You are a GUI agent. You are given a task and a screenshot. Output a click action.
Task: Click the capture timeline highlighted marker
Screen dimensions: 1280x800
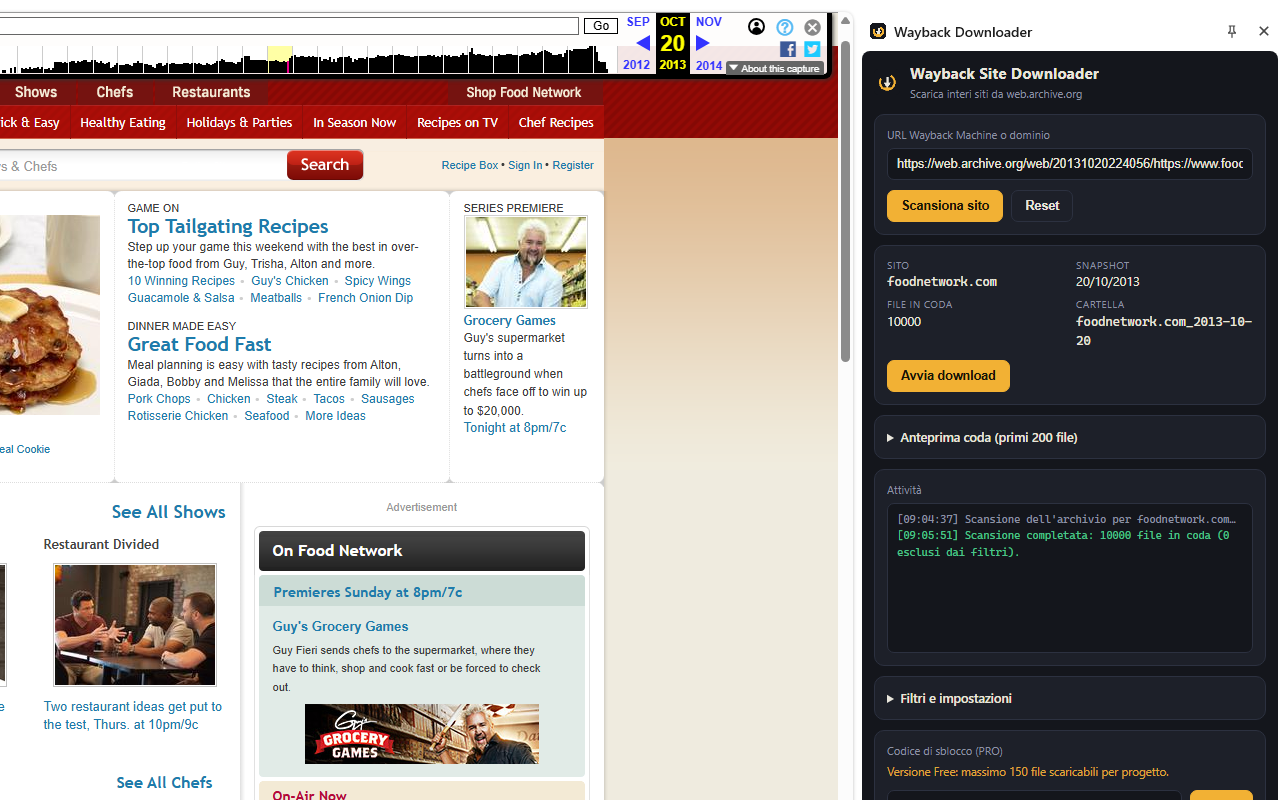tap(280, 59)
